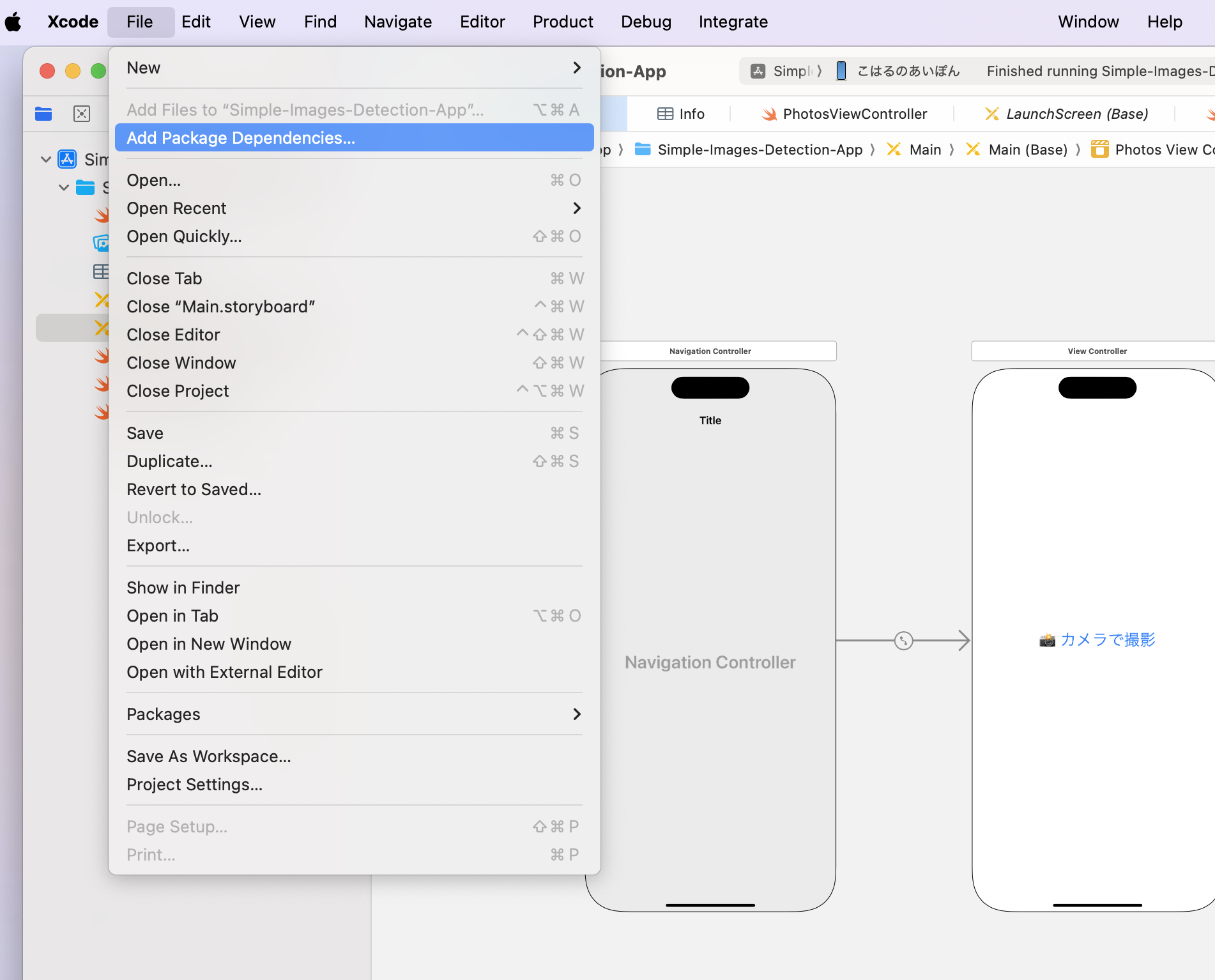
Task: Choose Duplicate…
Action: click(355, 461)
